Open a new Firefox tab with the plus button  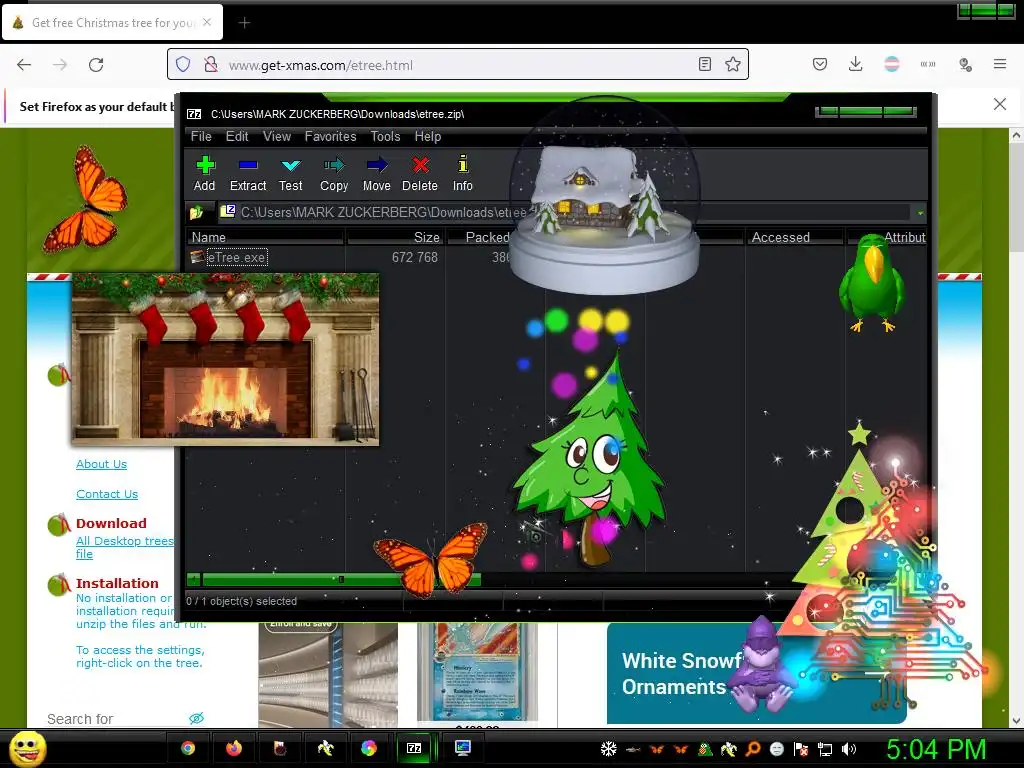point(244,23)
